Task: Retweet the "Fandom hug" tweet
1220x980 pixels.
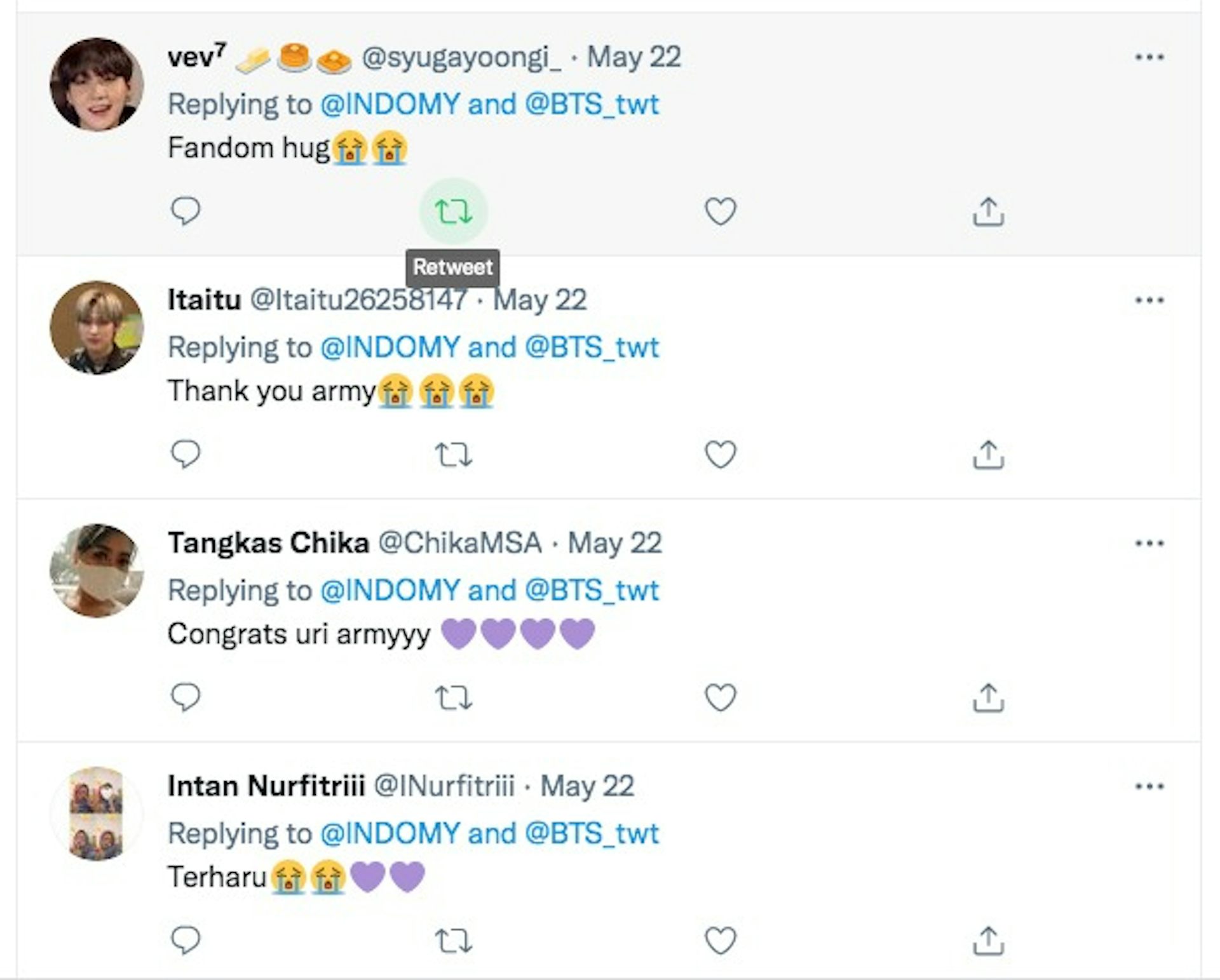Action: 453,211
